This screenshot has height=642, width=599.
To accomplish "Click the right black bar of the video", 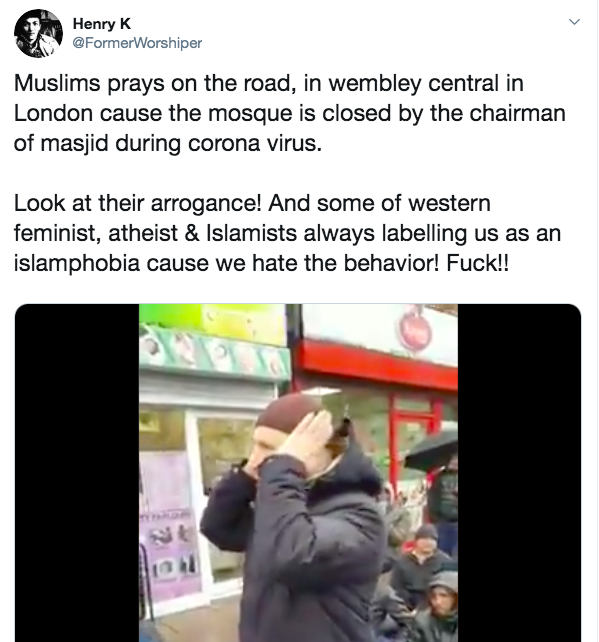I will click(519, 473).
